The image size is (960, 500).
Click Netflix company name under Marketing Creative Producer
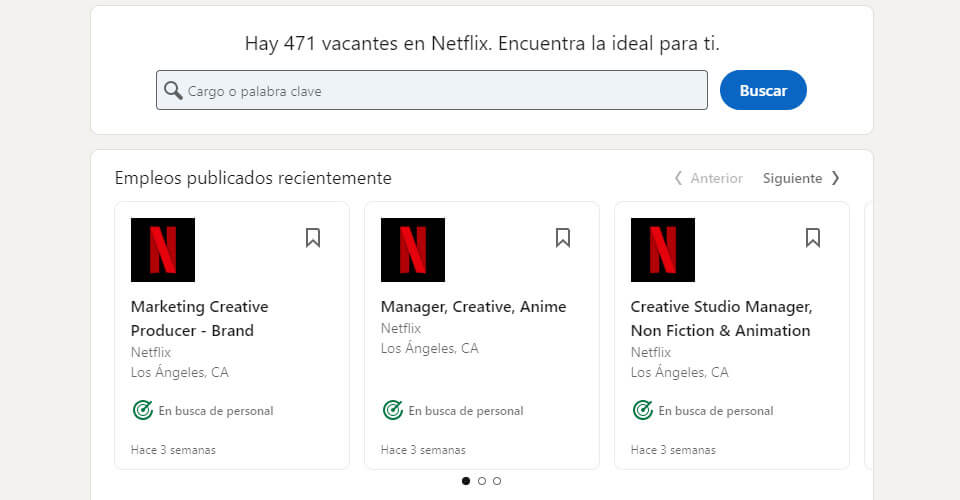(151, 353)
